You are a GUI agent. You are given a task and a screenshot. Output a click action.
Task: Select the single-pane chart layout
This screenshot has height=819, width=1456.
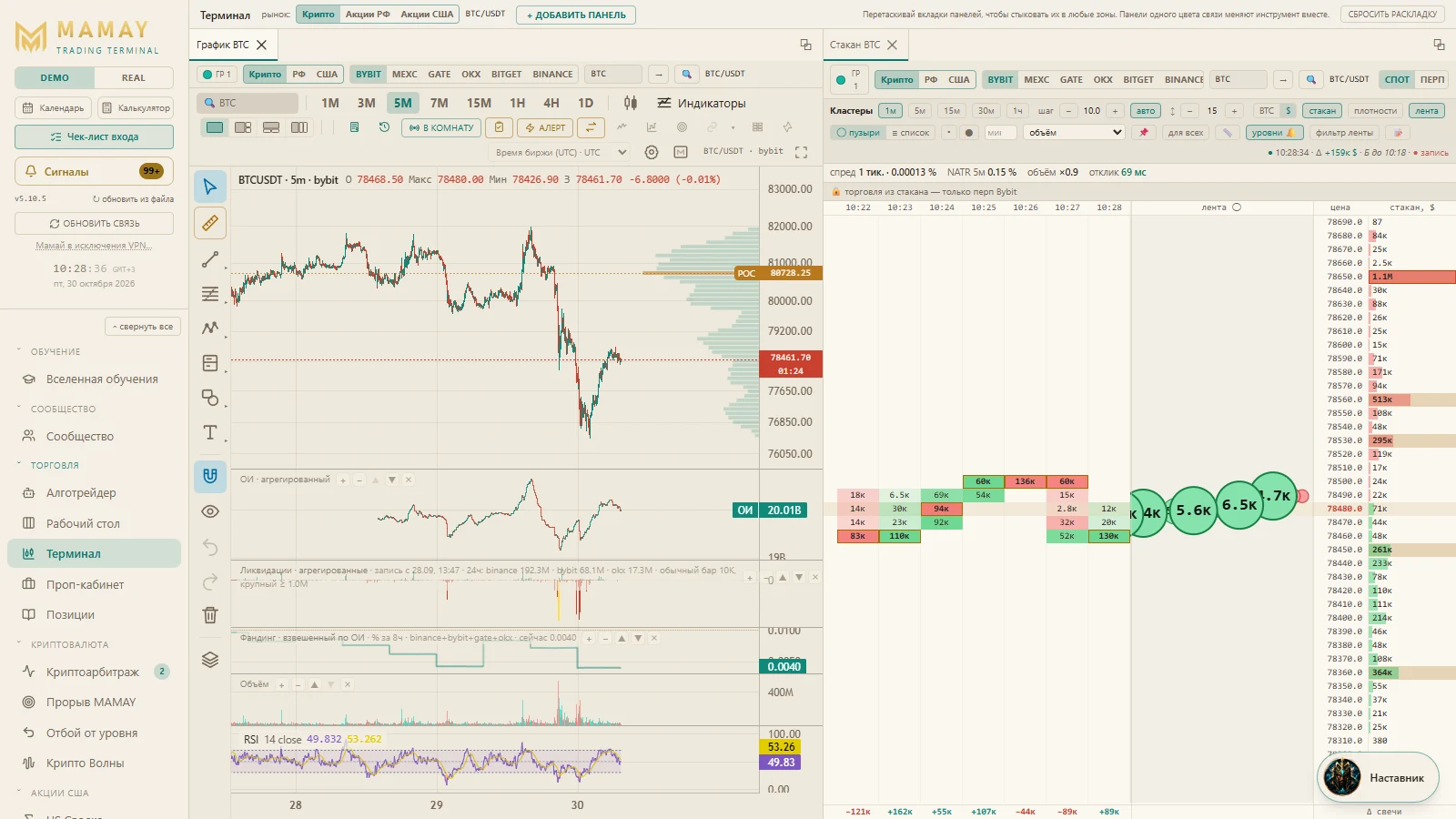215,127
